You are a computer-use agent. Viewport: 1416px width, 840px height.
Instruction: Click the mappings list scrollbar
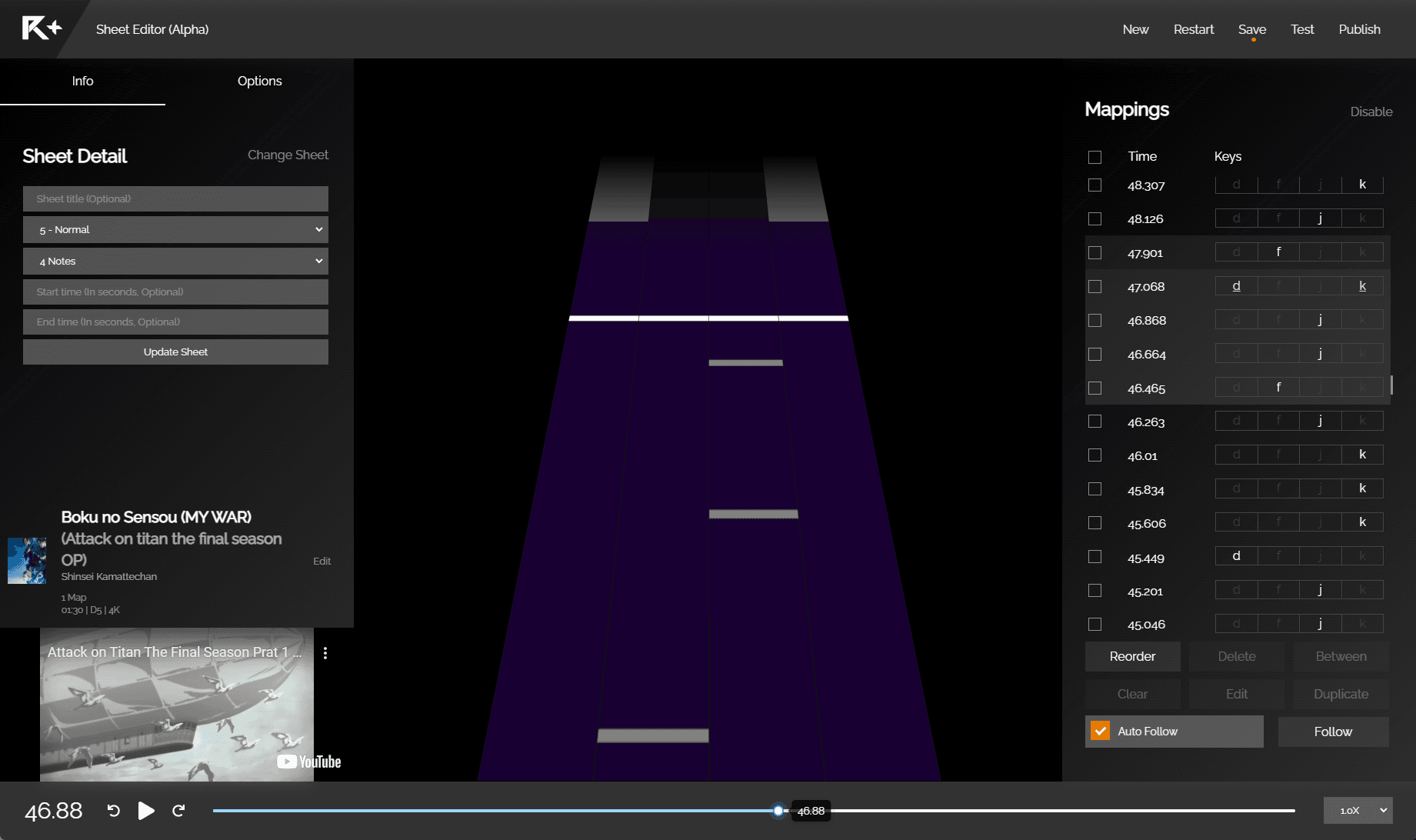(x=1391, y=385)
